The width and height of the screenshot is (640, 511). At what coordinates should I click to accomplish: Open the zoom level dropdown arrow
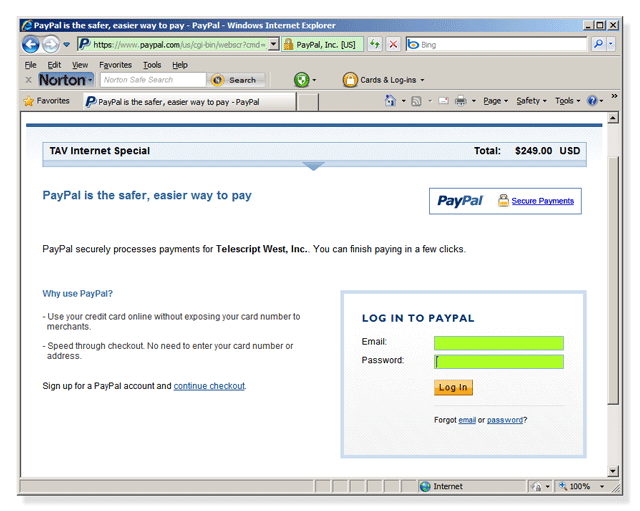click(x=602, y=487)
